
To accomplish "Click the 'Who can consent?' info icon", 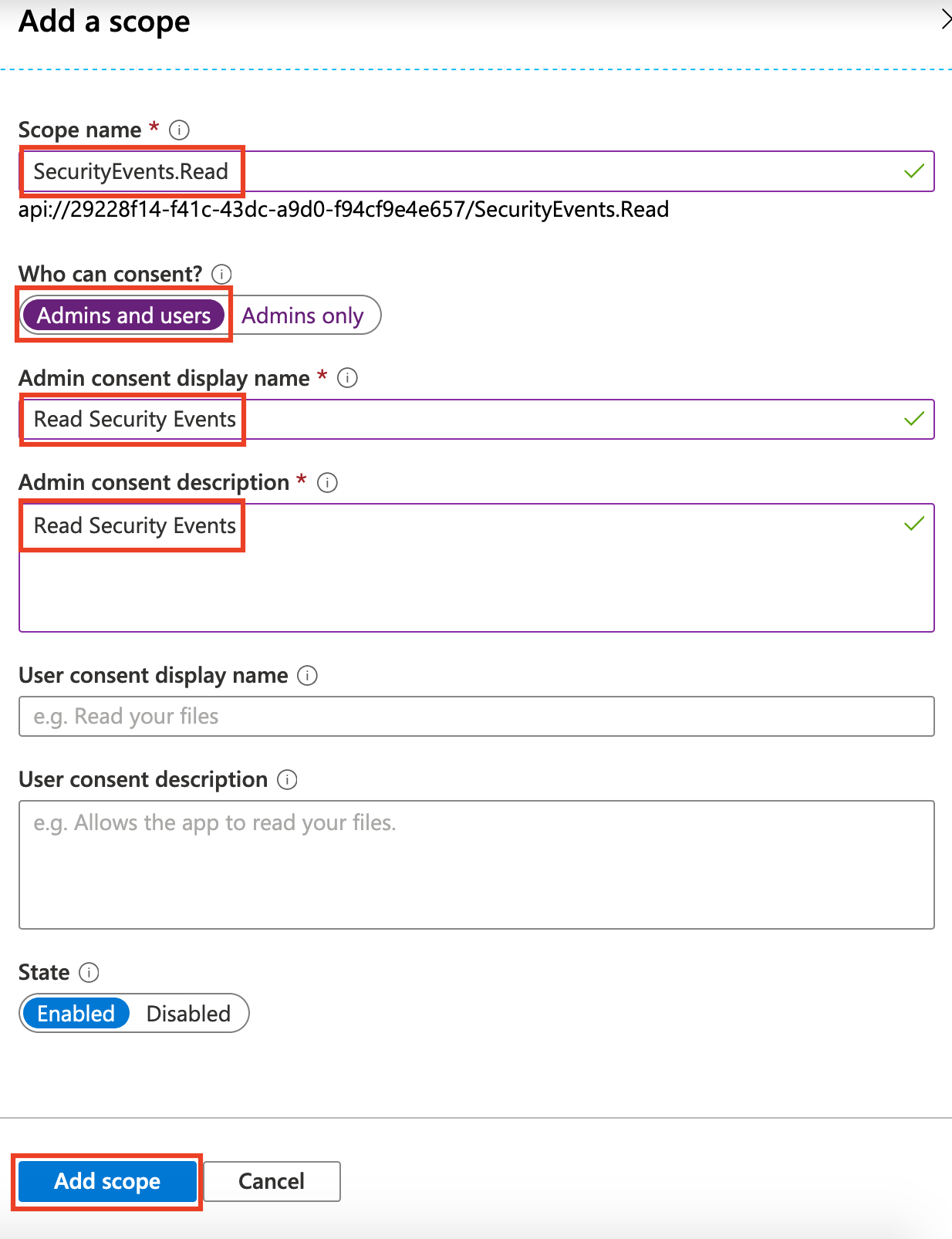I will coord(221,274).
